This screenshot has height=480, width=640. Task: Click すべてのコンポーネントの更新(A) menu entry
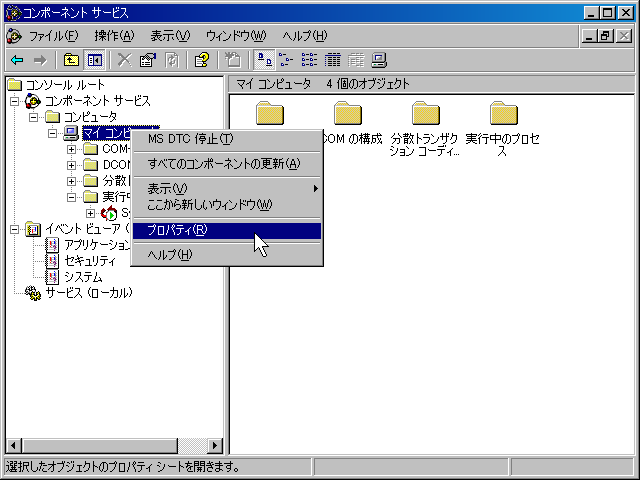[223, 163]
